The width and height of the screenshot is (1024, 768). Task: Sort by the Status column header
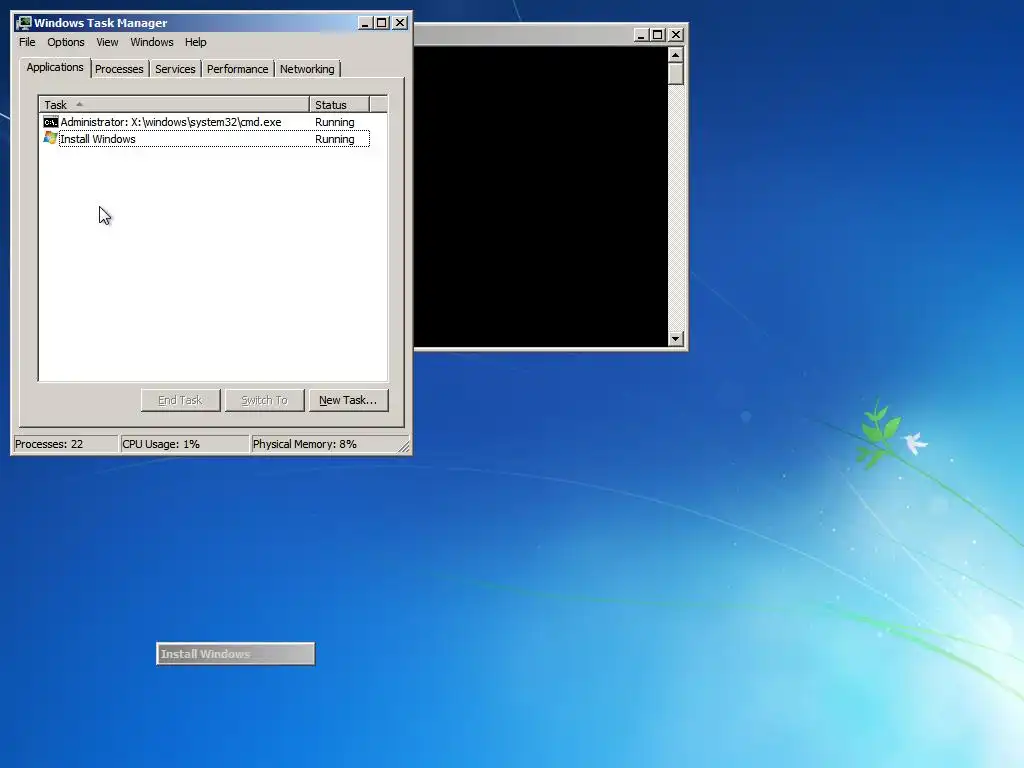tap(340, 104)
